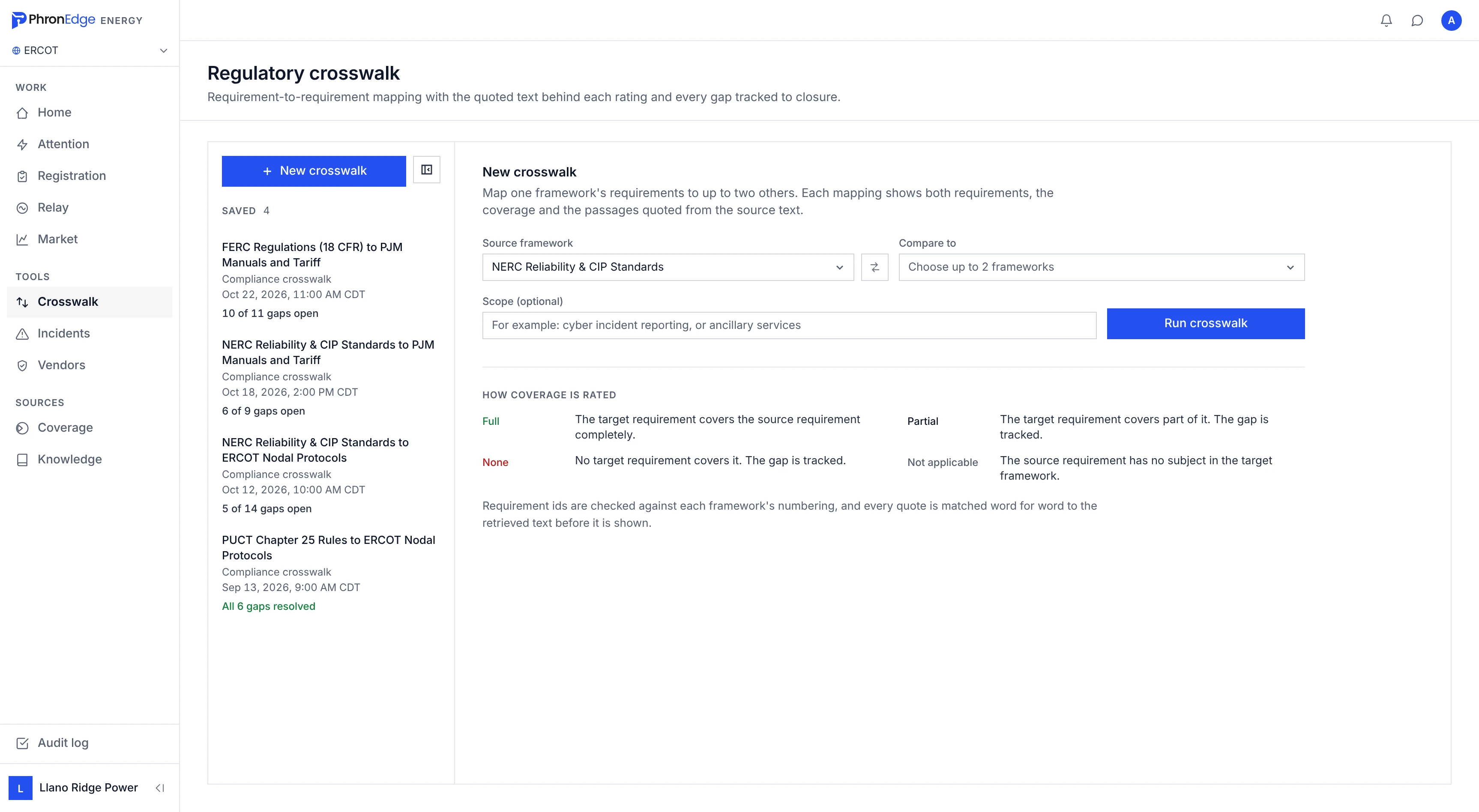Click the Attention lightning icon
This screenshot has width=1479, height=812.
click(x=22, y=145)
